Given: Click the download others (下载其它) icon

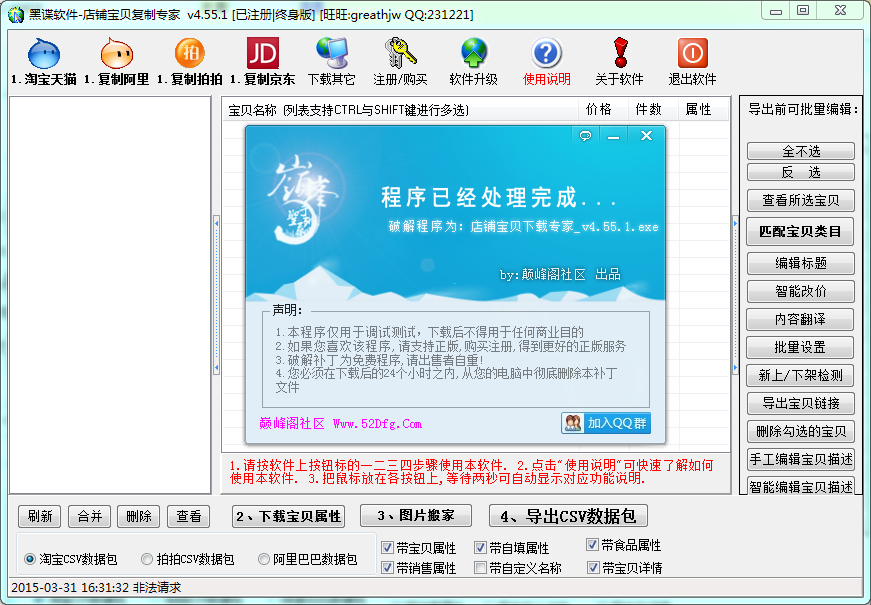Looking at the screenshot, I should coord(332,61).
